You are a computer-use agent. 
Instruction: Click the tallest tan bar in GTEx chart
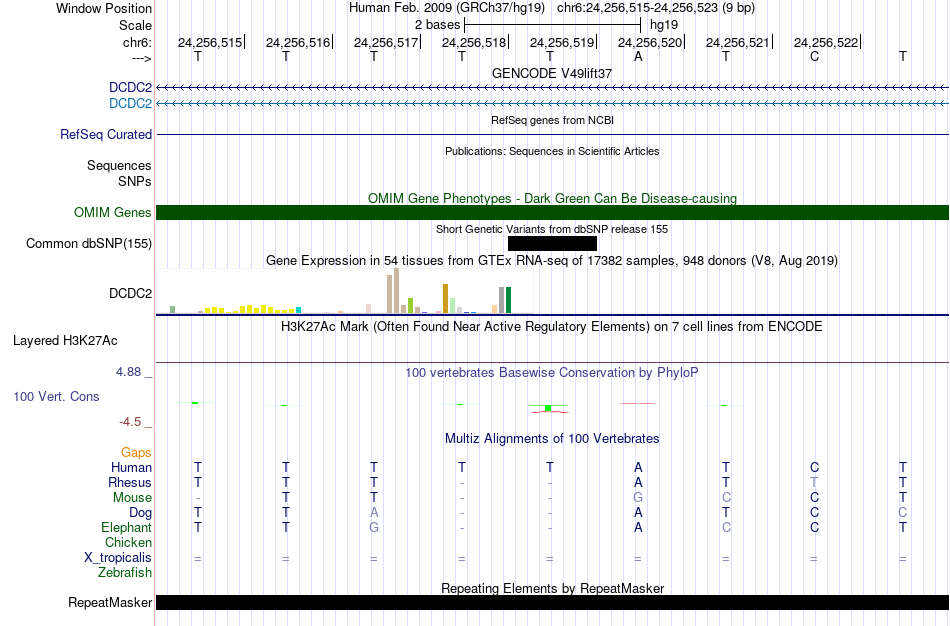point(397,291)
